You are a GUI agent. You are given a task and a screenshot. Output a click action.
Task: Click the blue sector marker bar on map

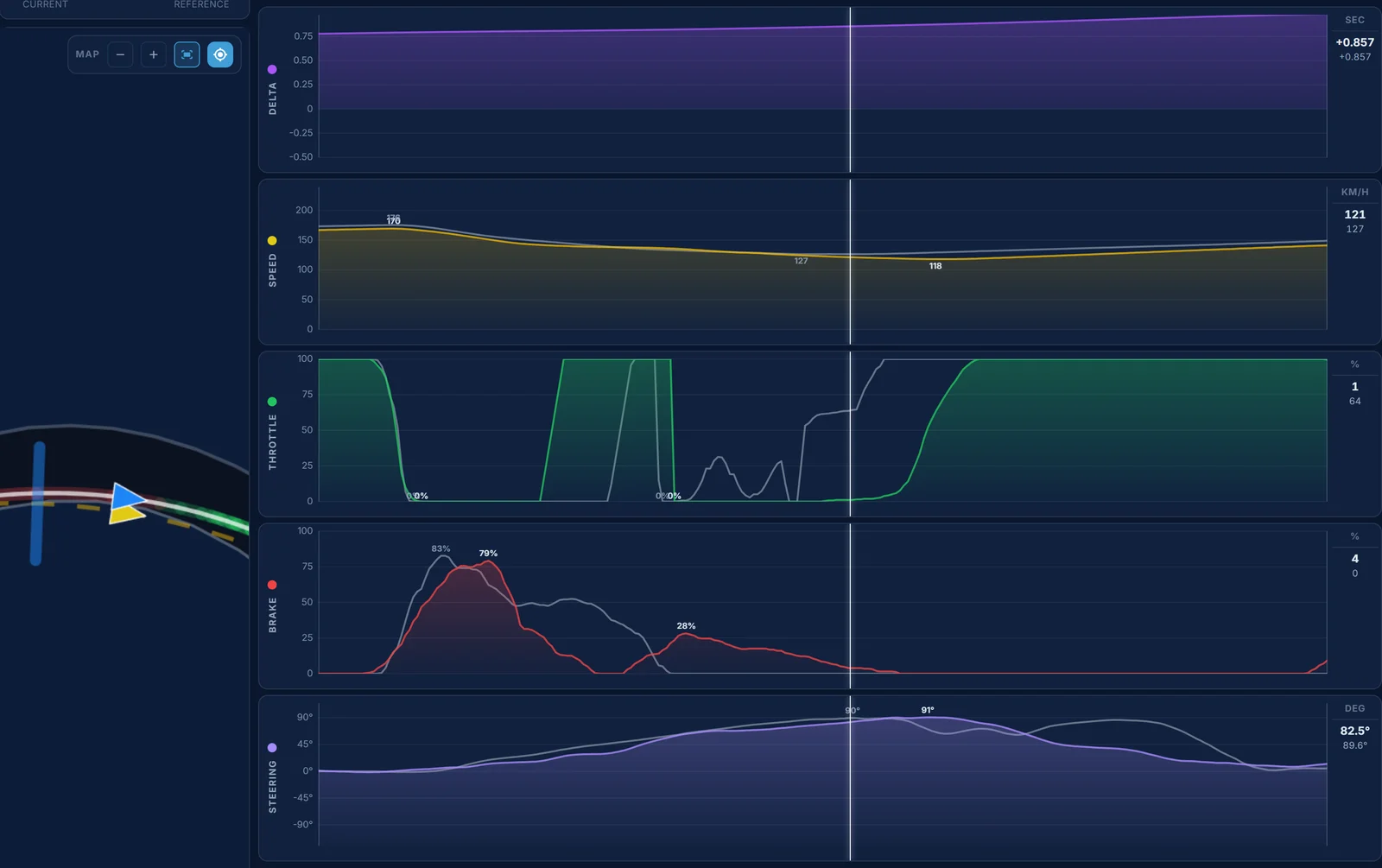[x=37, y=504]
